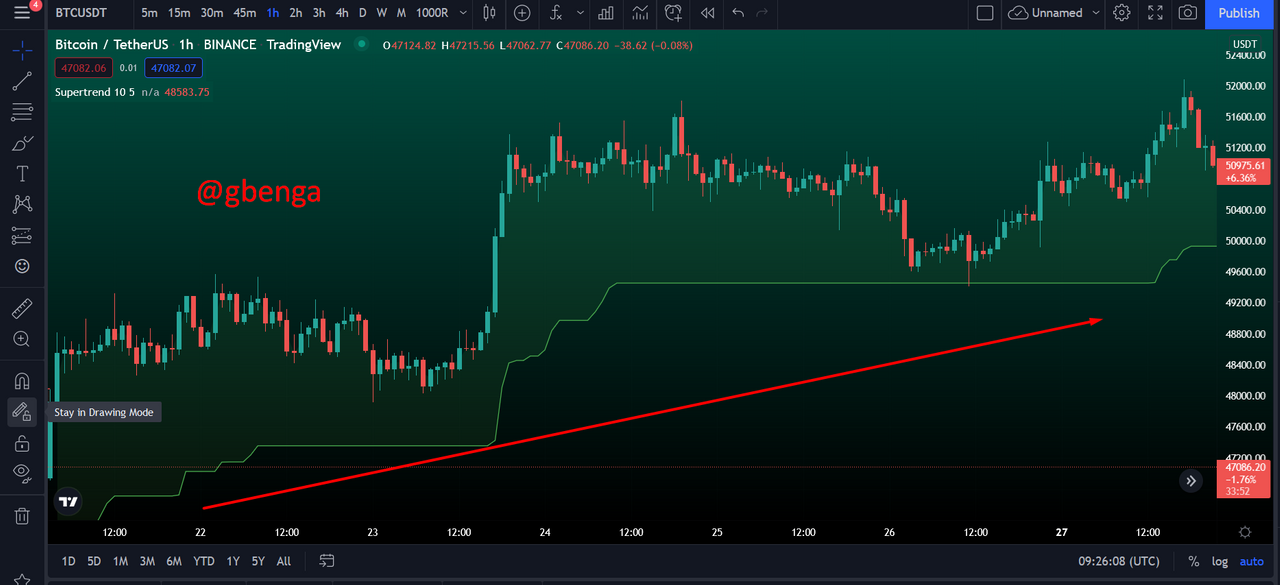Select the trend line drawing tool

pos(22,81)
